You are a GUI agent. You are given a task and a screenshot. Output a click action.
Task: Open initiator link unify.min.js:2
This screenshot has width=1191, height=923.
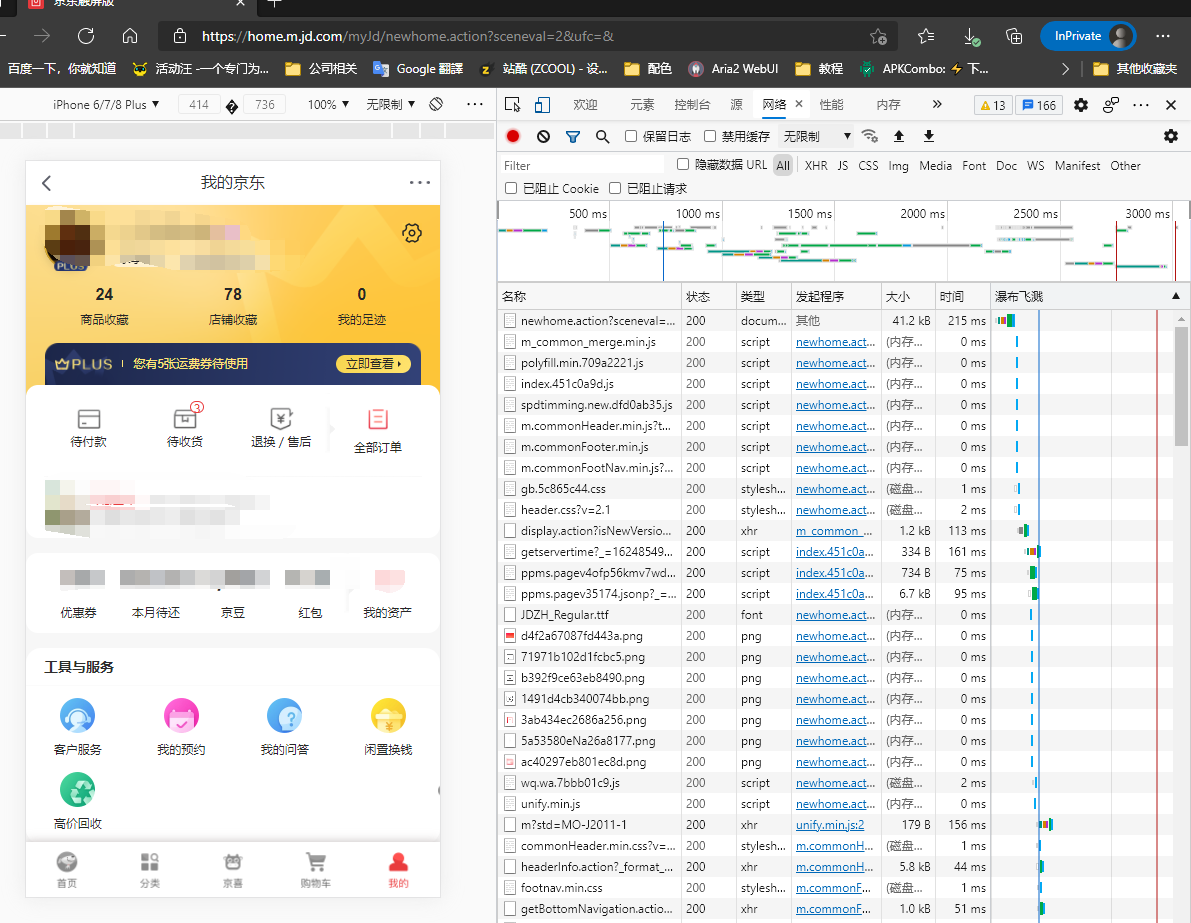click(x=829, y=825)
